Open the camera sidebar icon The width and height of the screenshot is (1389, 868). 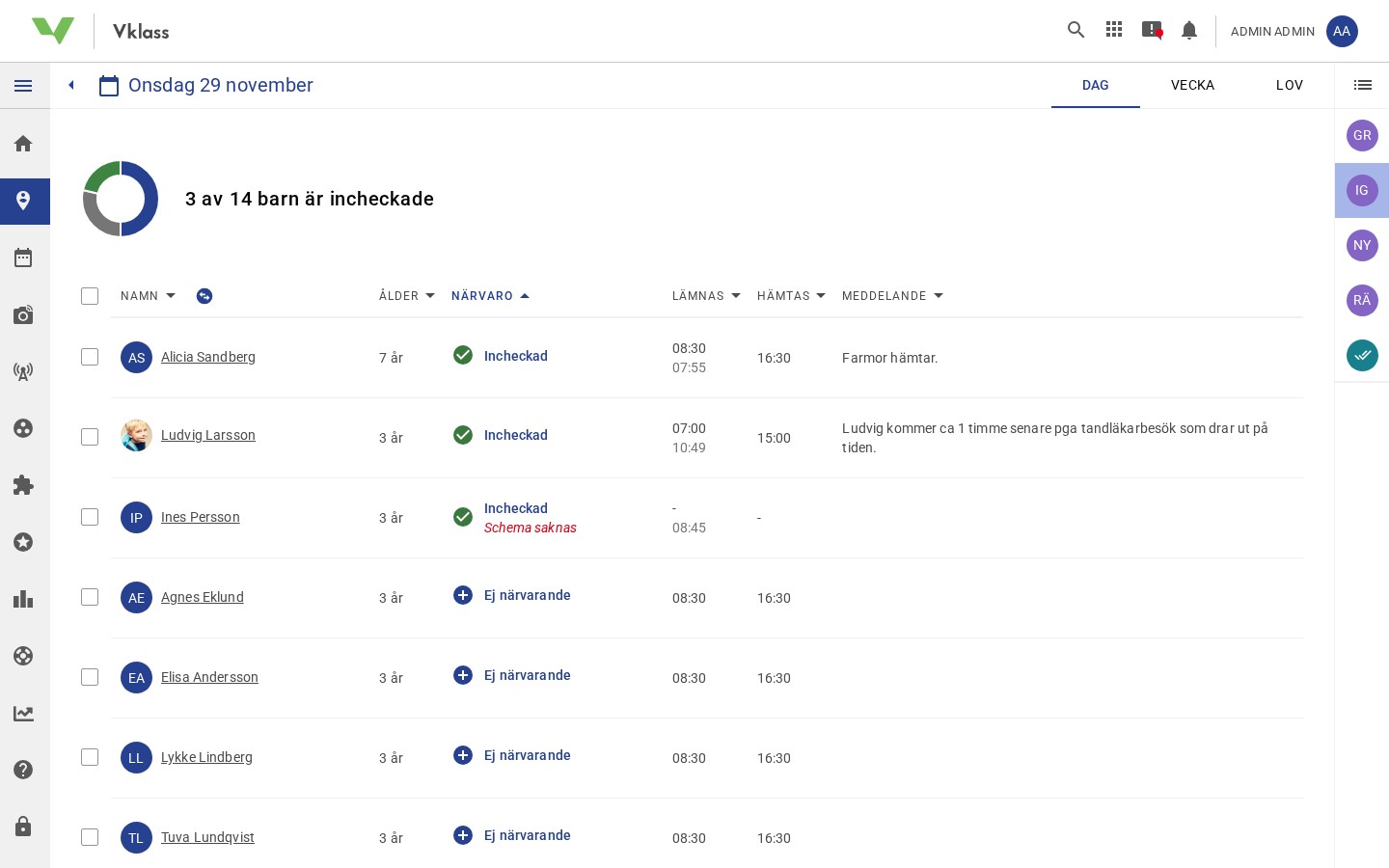click(23, 314)
